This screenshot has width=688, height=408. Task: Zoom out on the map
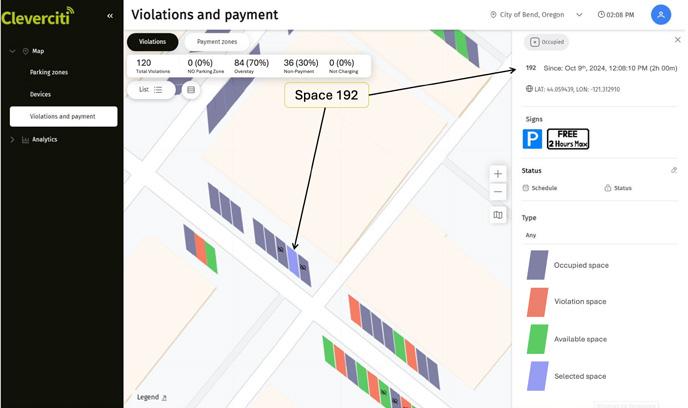pyautogui.click(x=498, y=192)
